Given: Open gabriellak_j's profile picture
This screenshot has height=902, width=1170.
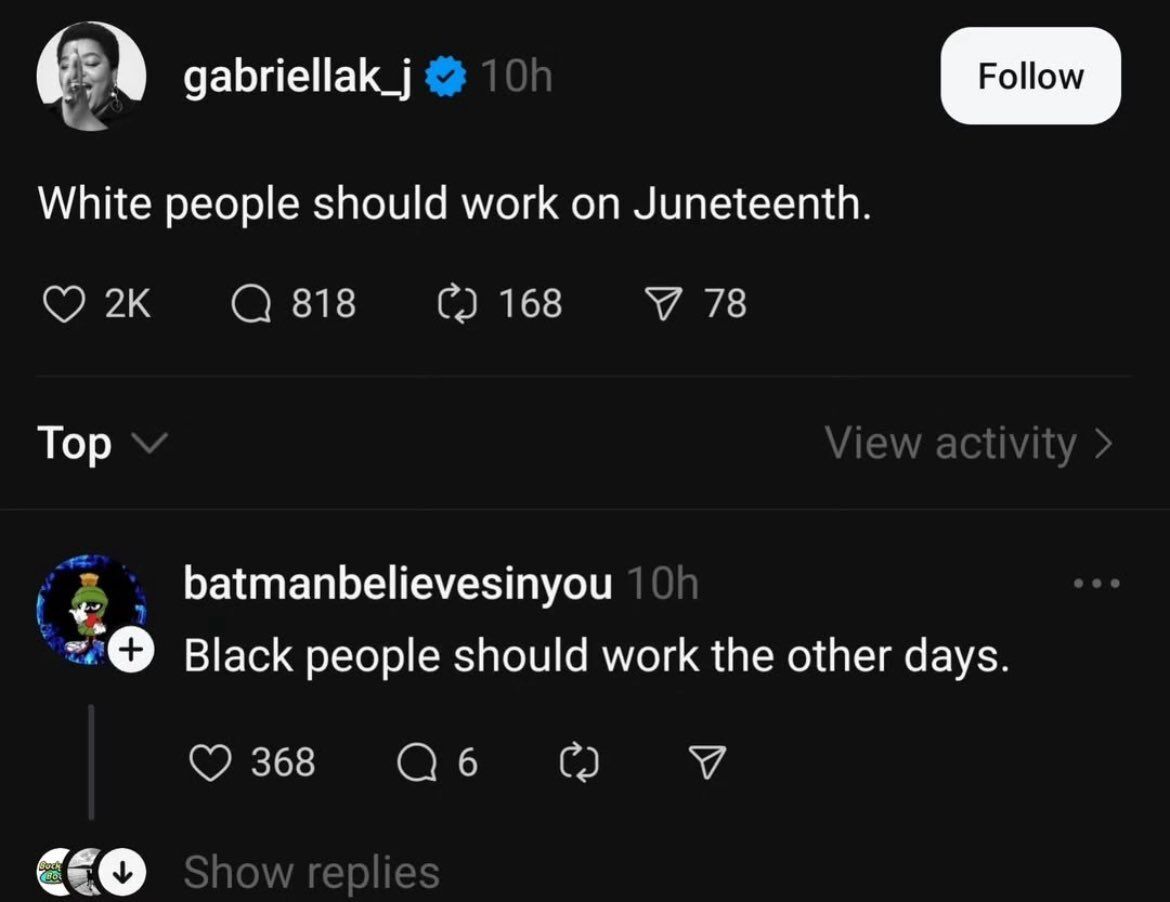Looking at the screenshot, I should [91, 76].
